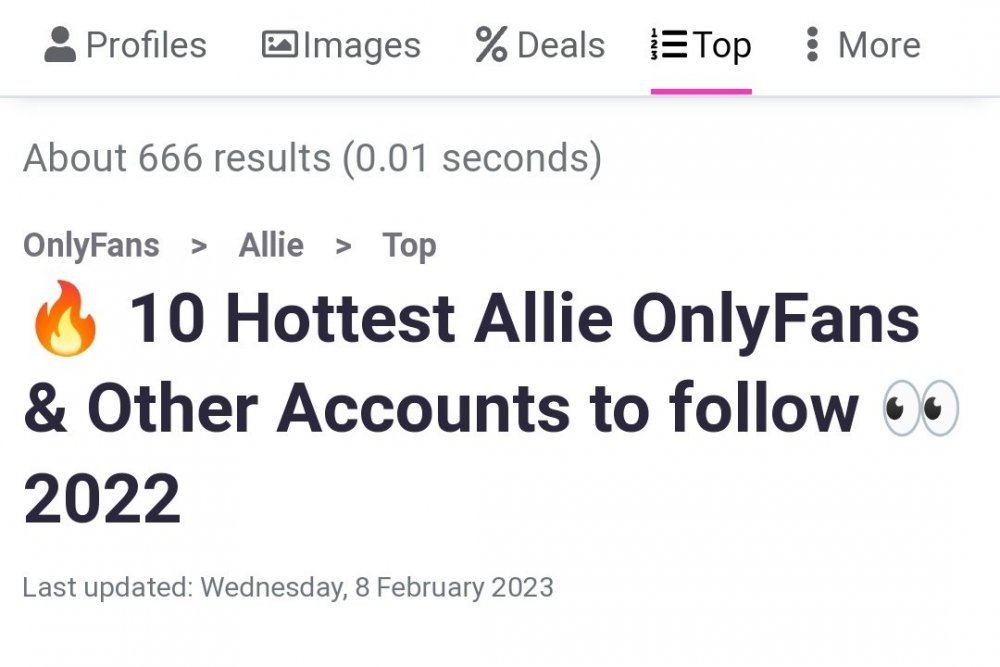Click the More three-dots icon
This screenshot has width=1000, height=667.
click(x=812, y=45)
